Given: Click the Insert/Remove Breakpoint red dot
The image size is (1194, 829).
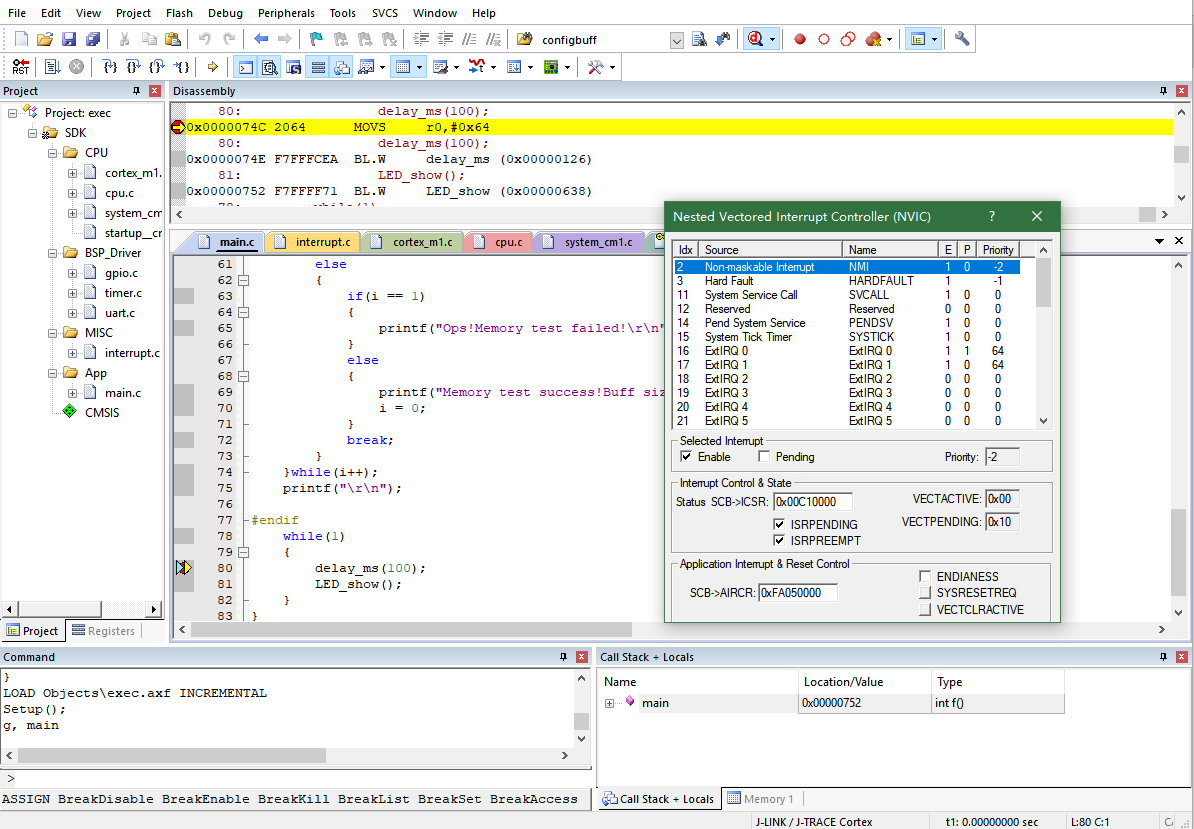Looking at the screenshot, I should click(x=800, y=39).
